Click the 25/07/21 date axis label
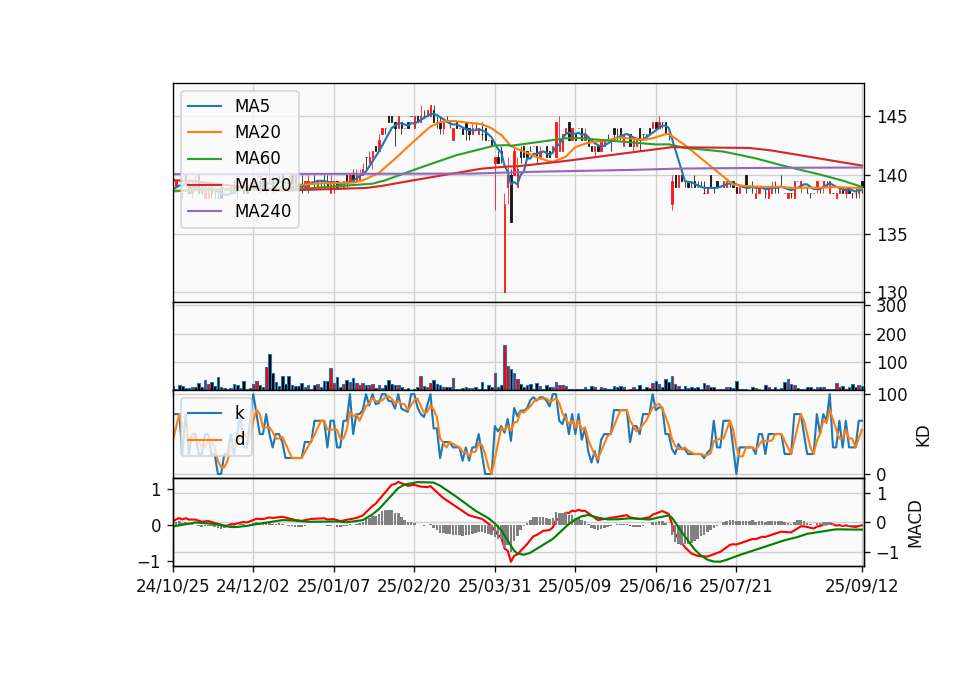 click(x=736, y=586)
